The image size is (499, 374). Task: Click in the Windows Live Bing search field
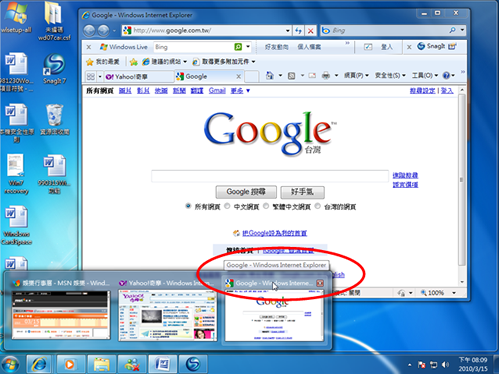coord(193,47)
